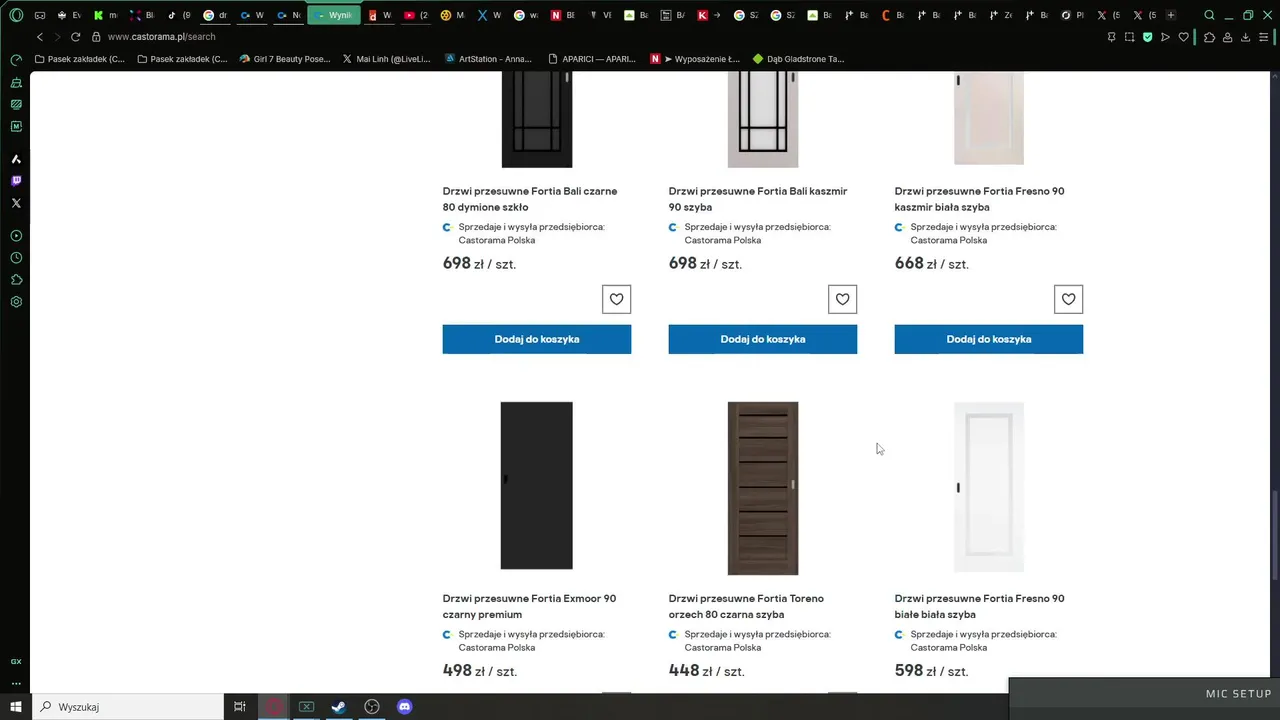
Task: Open History from the sidebar clock icon
Action: 16,258
